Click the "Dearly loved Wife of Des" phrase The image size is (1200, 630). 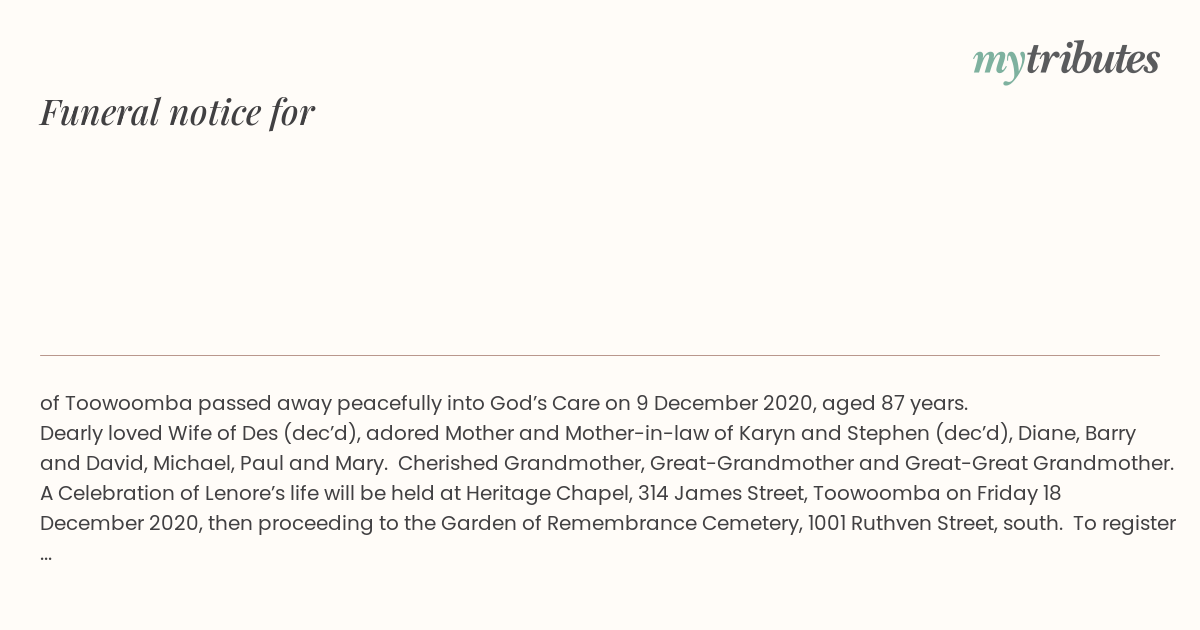(x=158, y=433)
